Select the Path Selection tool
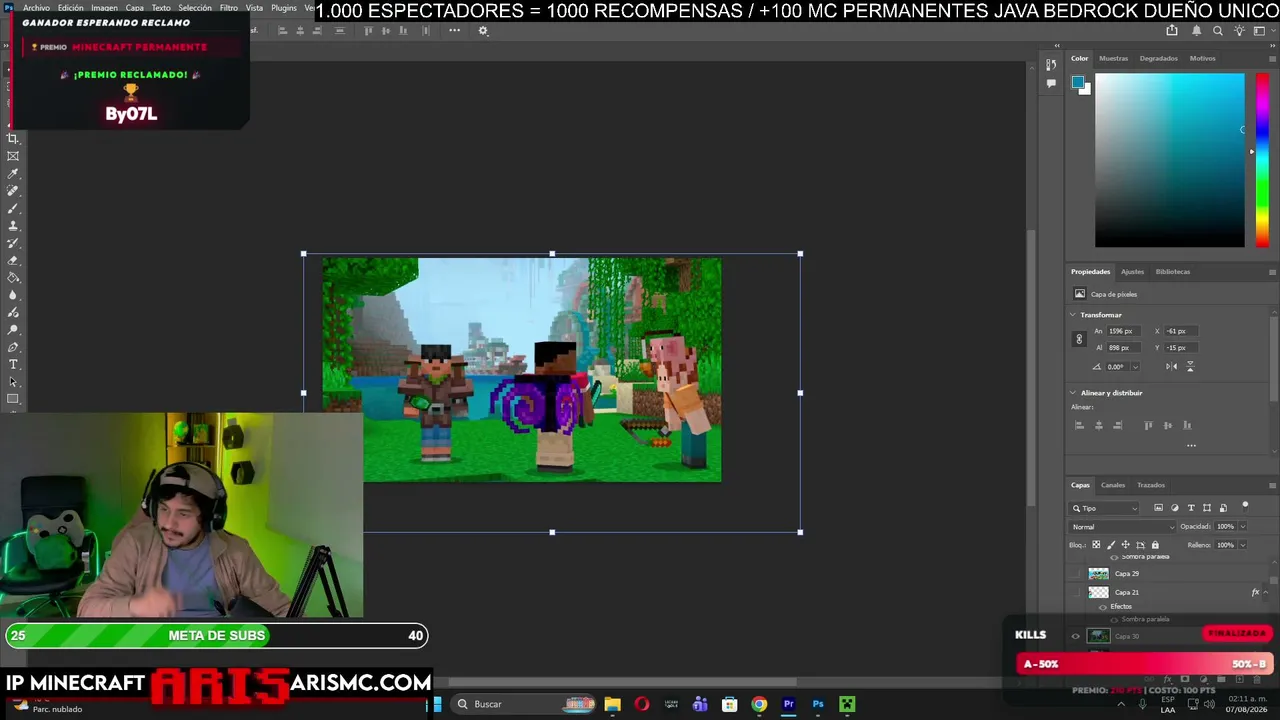1280x720 pixels. click(13, 382)
